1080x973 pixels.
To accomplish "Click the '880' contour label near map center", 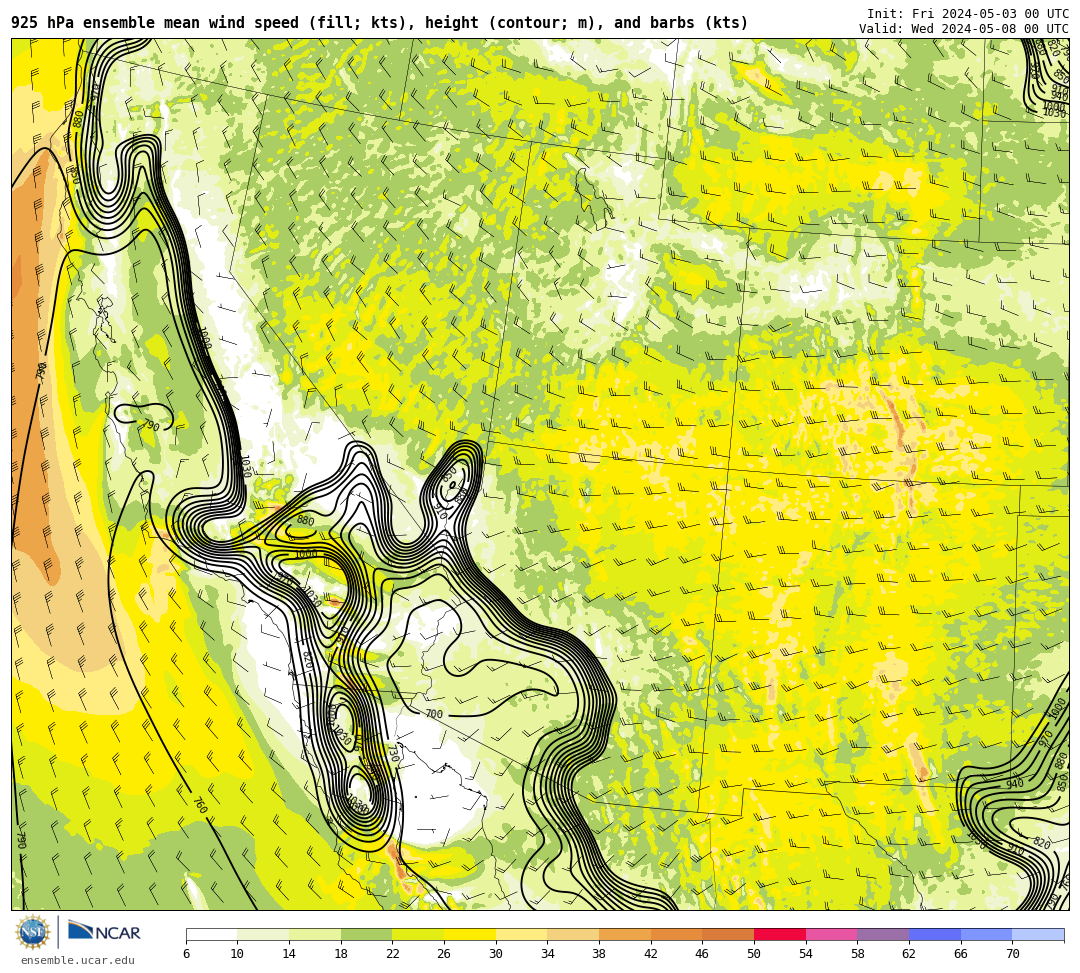I will [x=305, y=520].
